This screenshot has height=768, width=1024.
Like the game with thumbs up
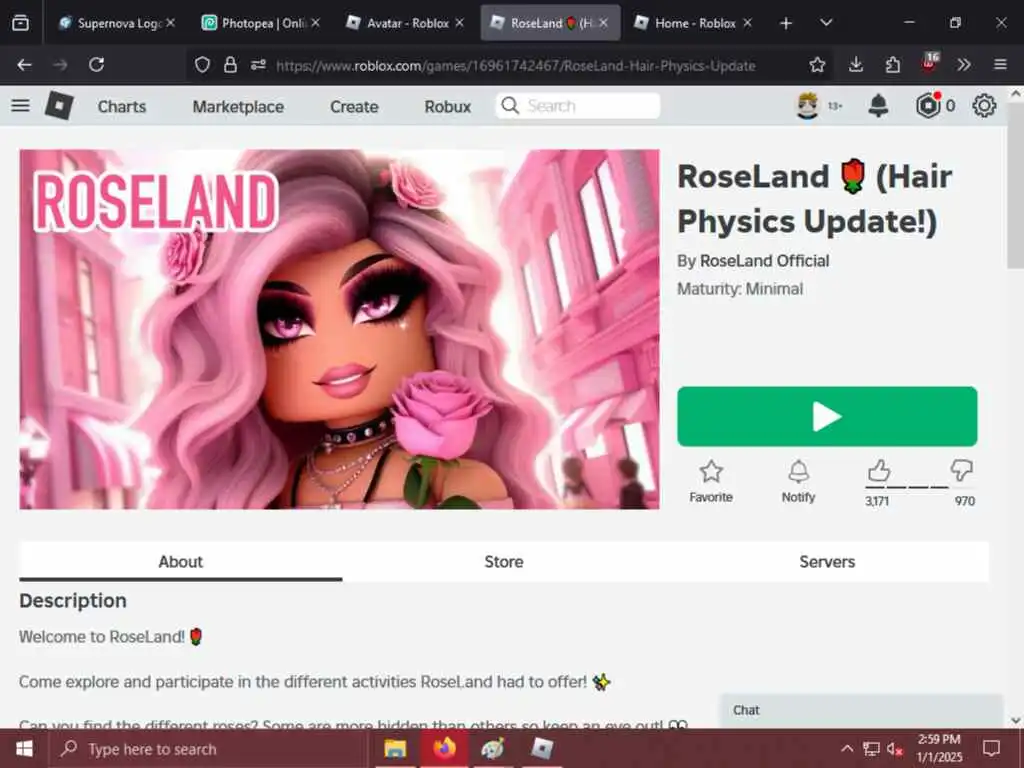(879, 470)
